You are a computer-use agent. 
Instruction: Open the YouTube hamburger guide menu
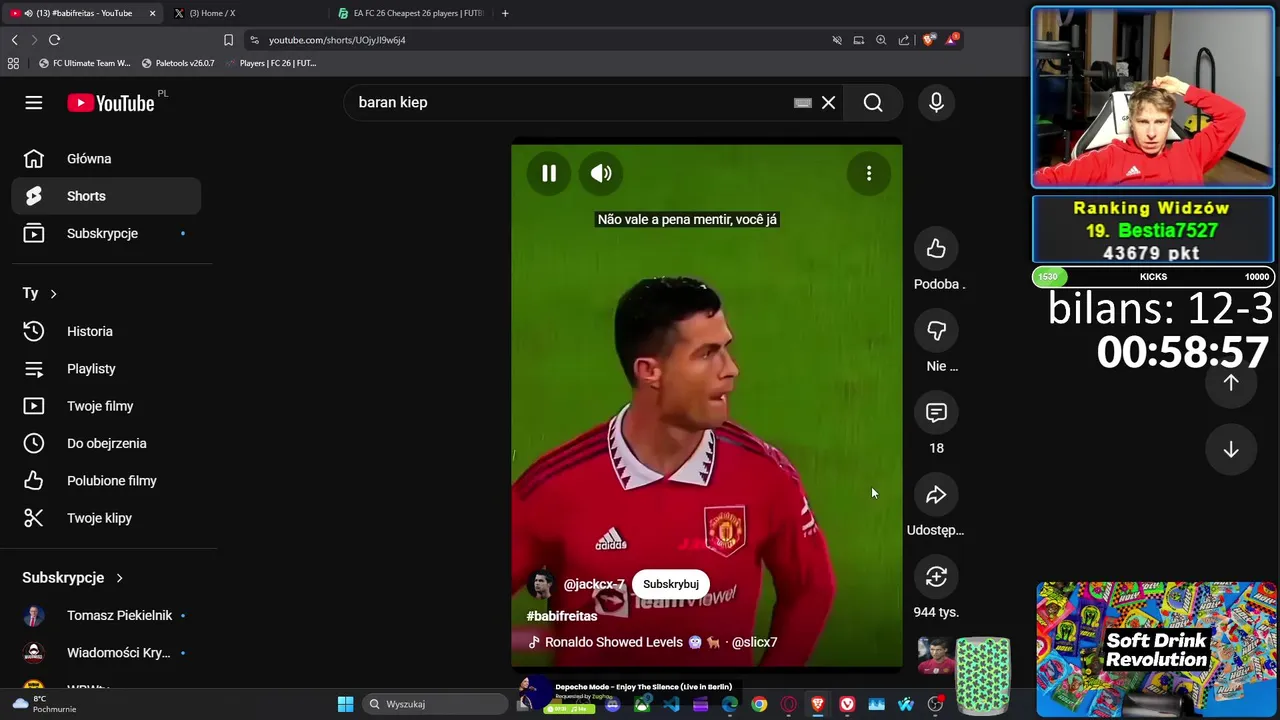(34, 103)
